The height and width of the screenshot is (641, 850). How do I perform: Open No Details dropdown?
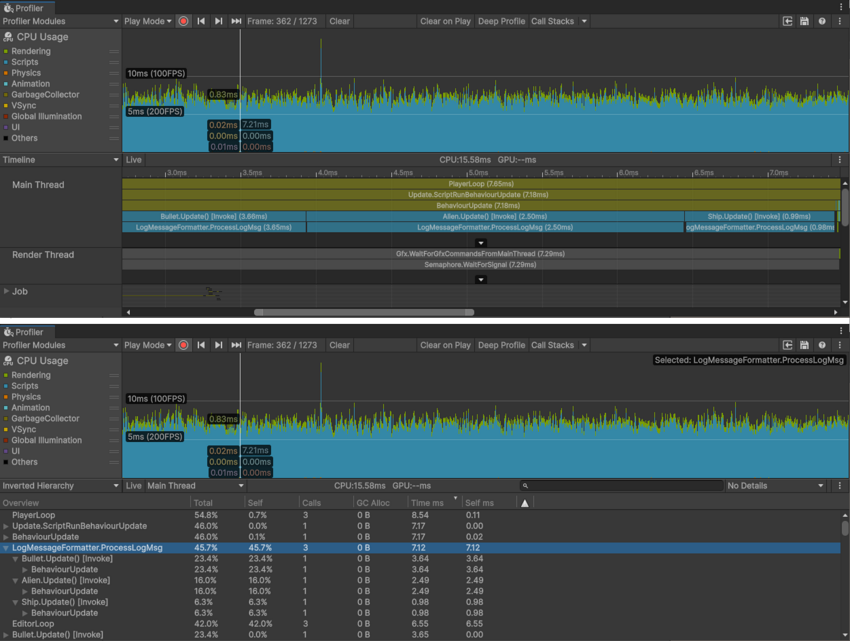pyautogui.click(x=776, y=486)
